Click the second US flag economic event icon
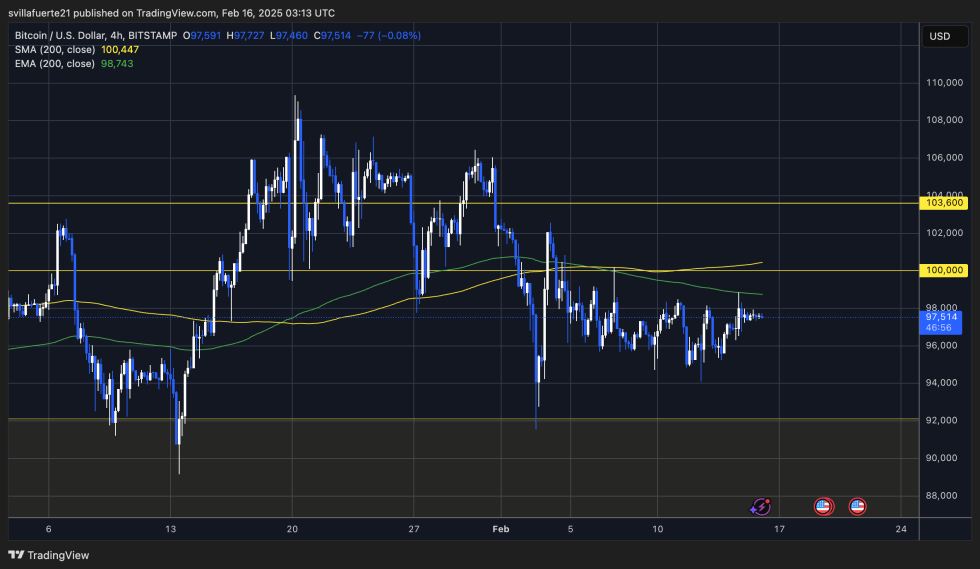 [x=858, y=506]
